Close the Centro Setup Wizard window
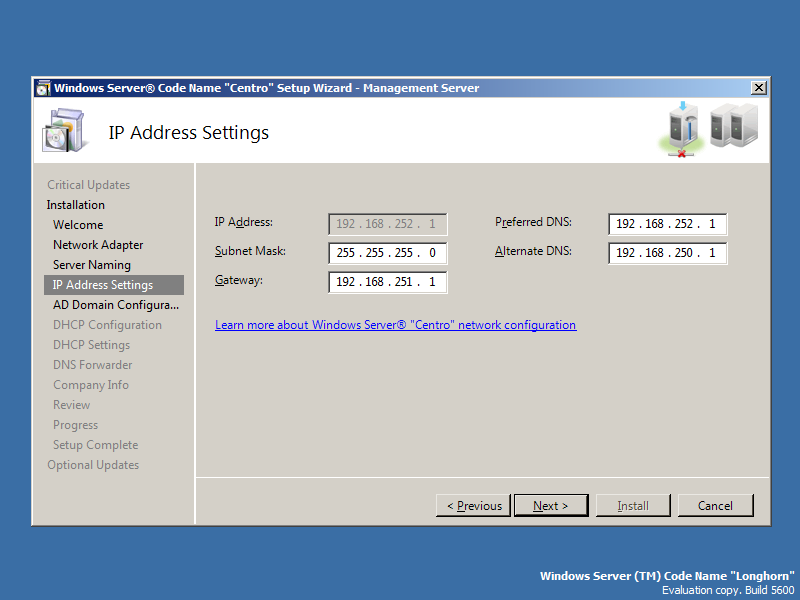The image size is (800, 600). point(759,88)
